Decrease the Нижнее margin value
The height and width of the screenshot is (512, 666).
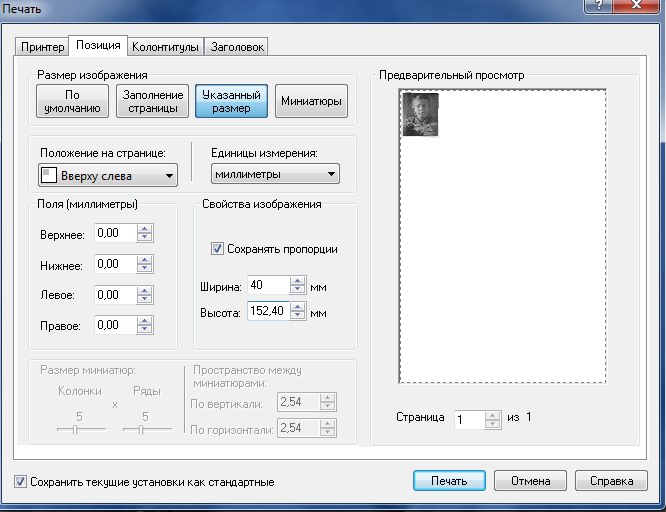(x=144, y=269)
